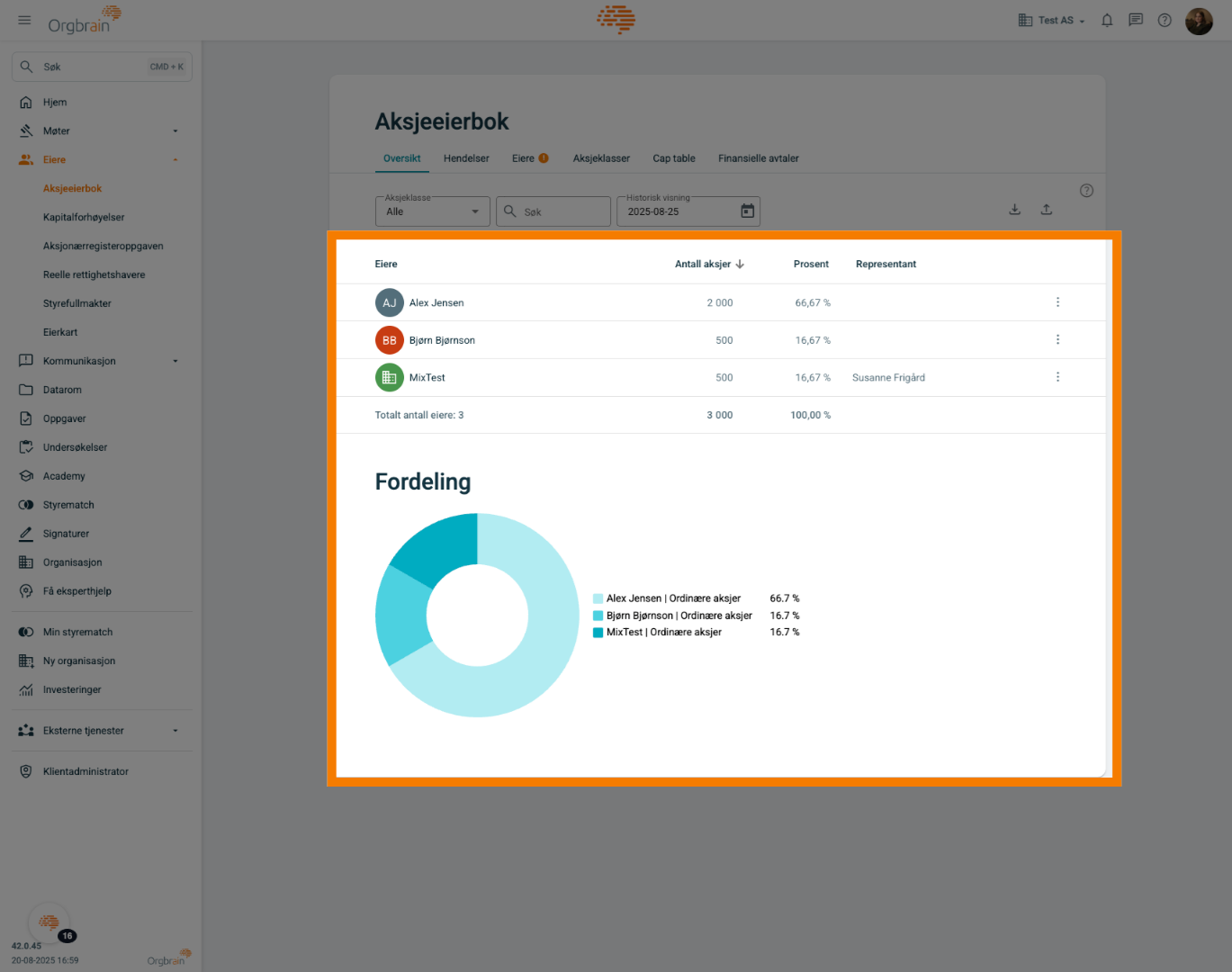This screenshot has height=972, width=1232.
Task: Click the Eiere column header
Action: [x=386, y=265]
